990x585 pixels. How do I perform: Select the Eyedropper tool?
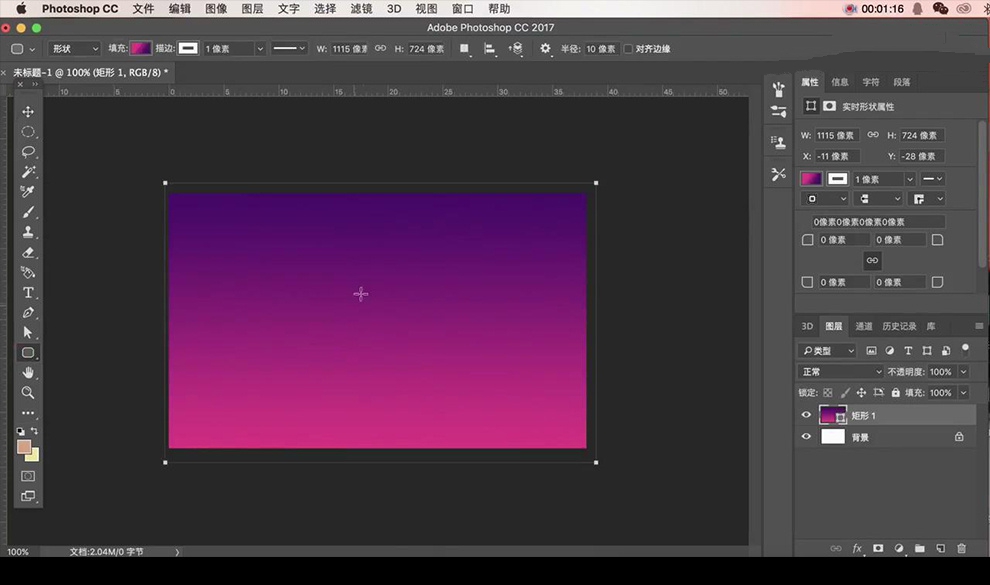coord(28,192)
